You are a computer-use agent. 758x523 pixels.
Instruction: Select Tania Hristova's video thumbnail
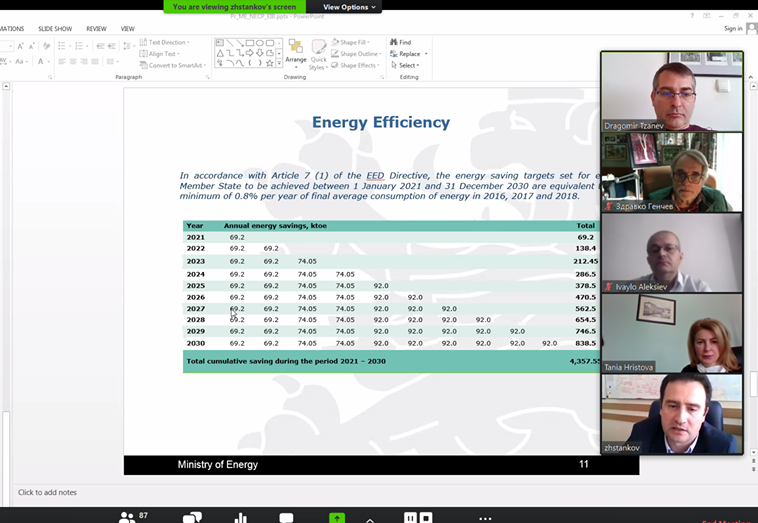(x=672, y=333)
